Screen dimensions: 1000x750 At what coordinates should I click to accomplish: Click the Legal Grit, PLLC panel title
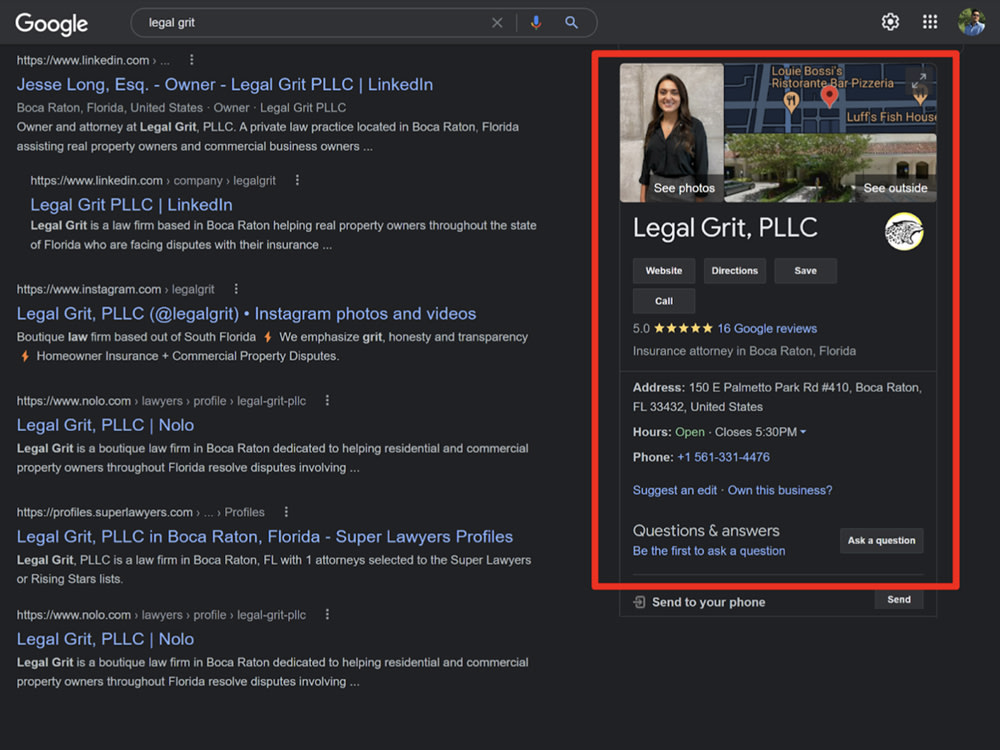[725, 228]
